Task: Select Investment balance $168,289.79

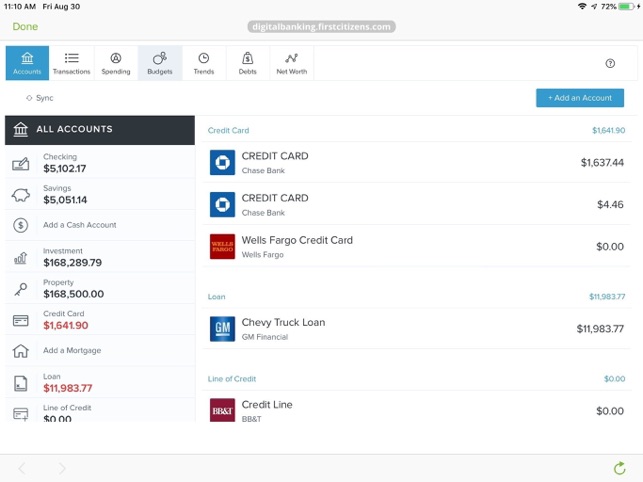Action: click(x=73, y=263)
